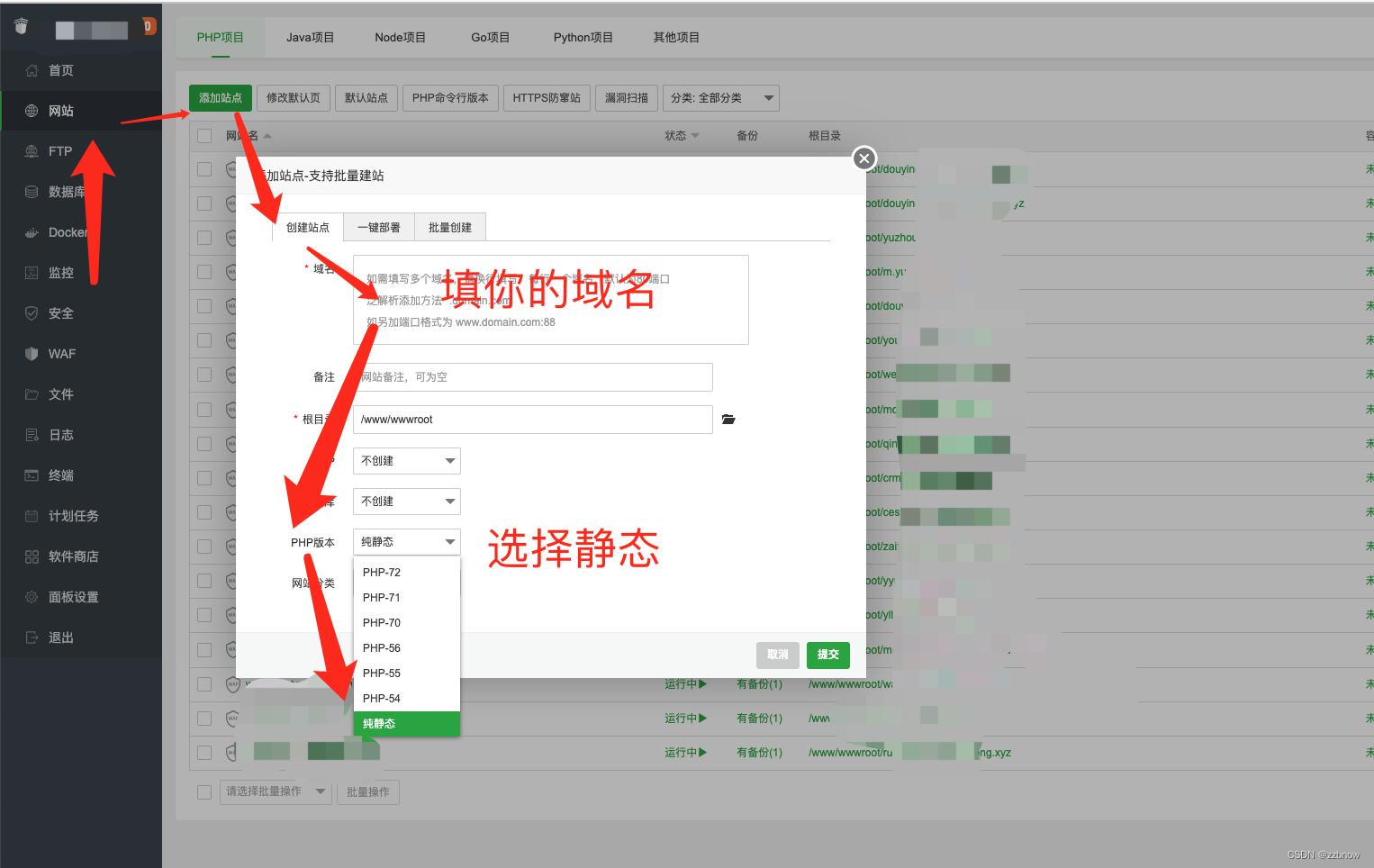Click the 默认站点 button

pos(366,98)
